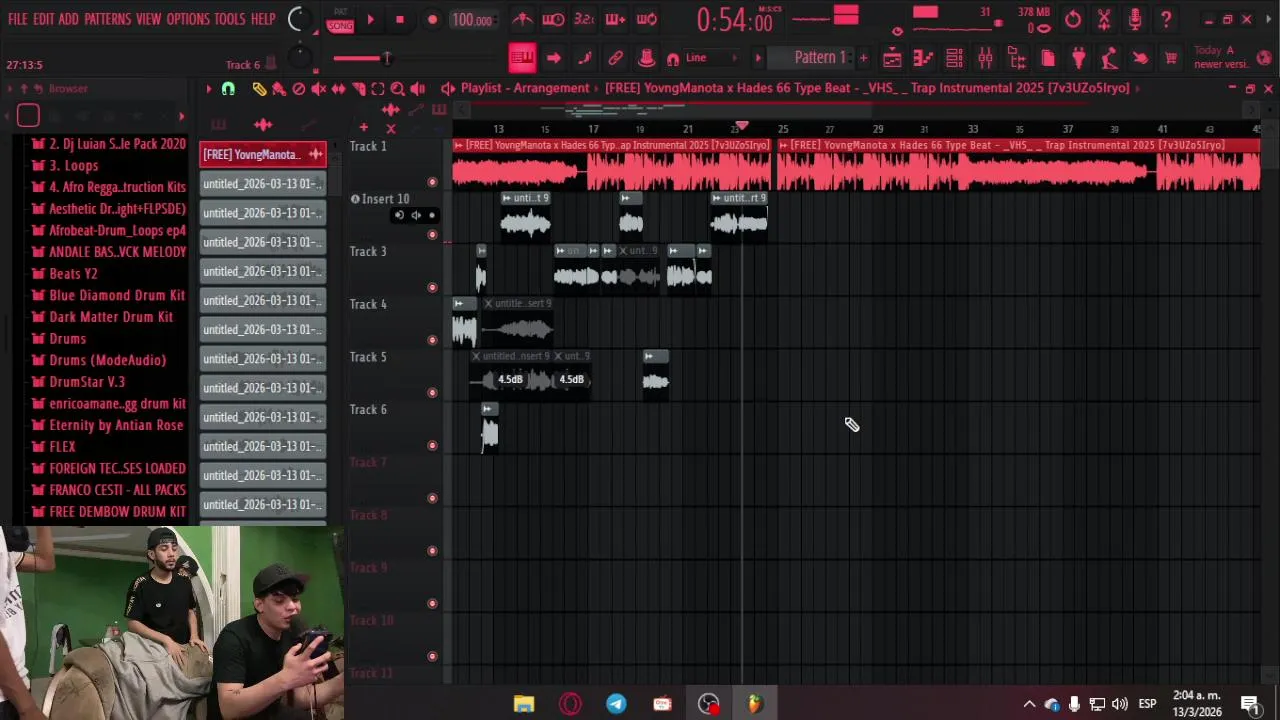Open the OPTIONS menu
1280x720 pixels.
pos(188,19)
